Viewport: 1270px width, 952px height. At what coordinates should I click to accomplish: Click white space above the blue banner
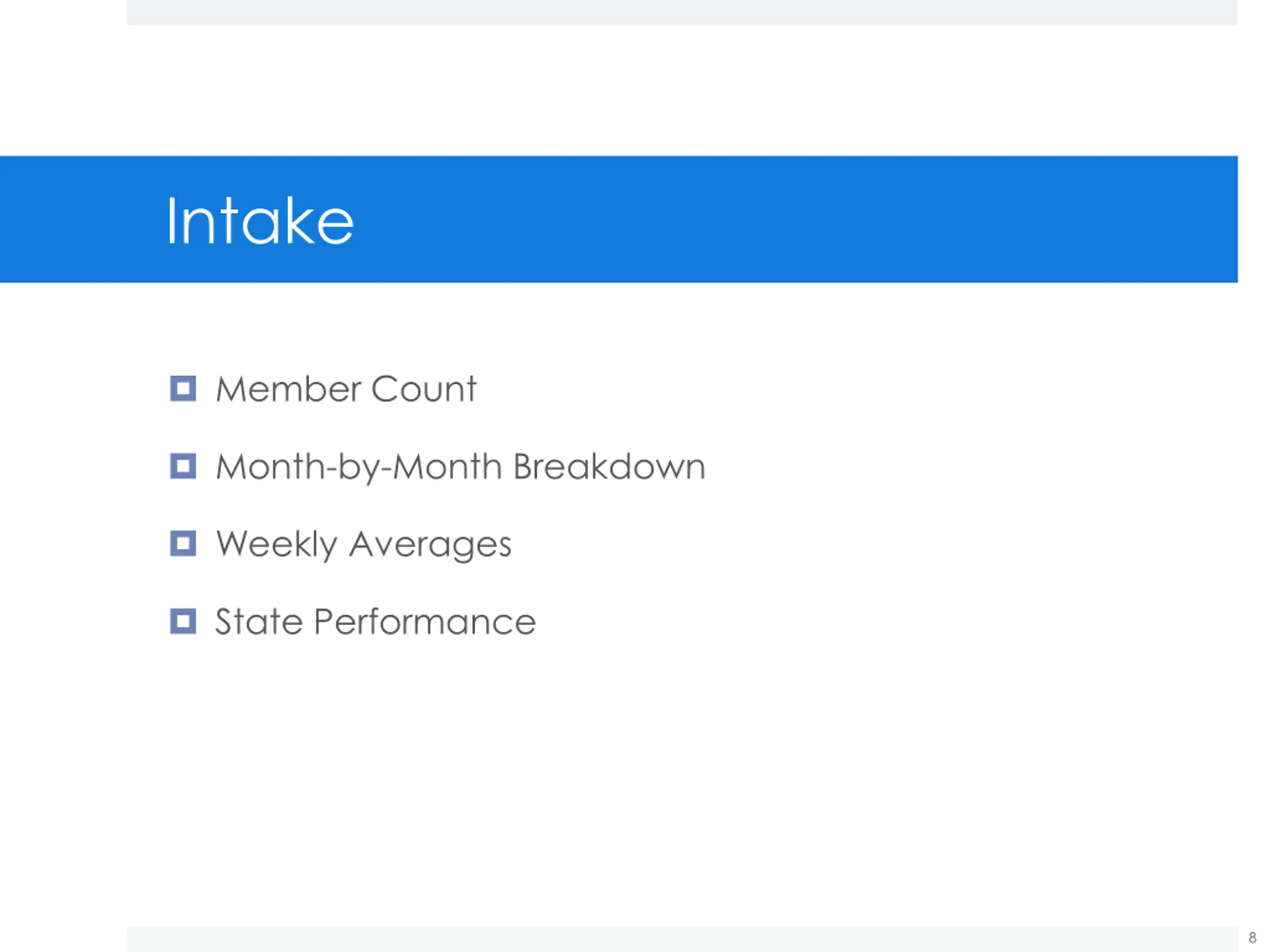click(x=632, y=92)
